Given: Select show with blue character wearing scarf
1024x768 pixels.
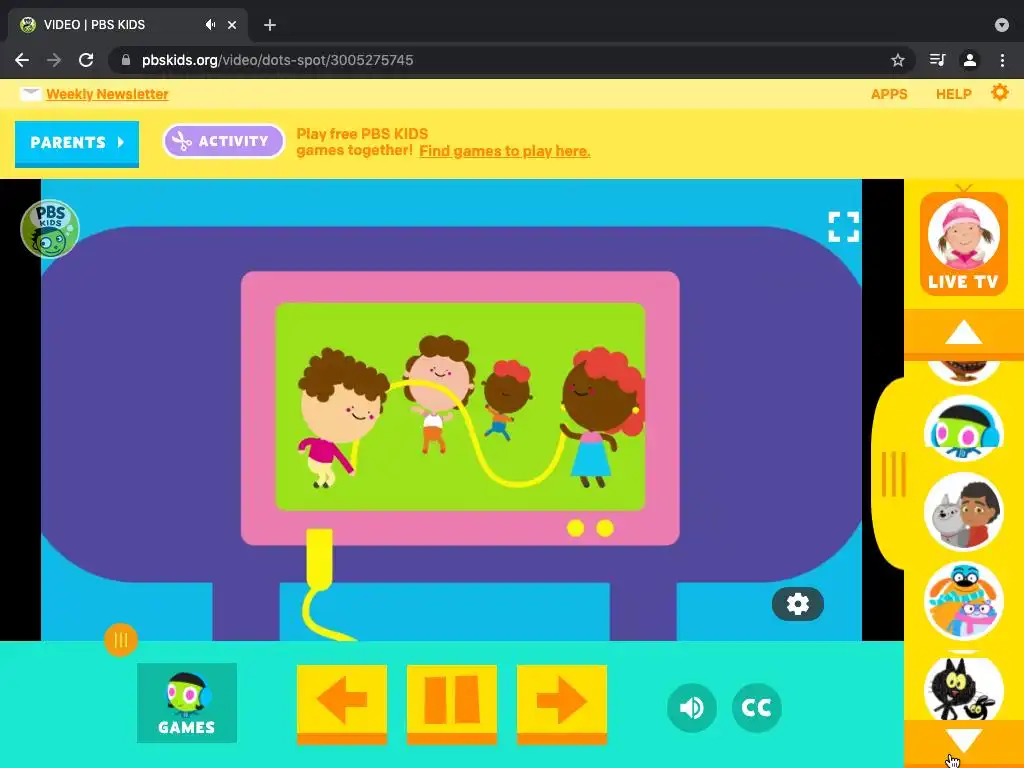Looking at the screenshot, I should (963, 601).
